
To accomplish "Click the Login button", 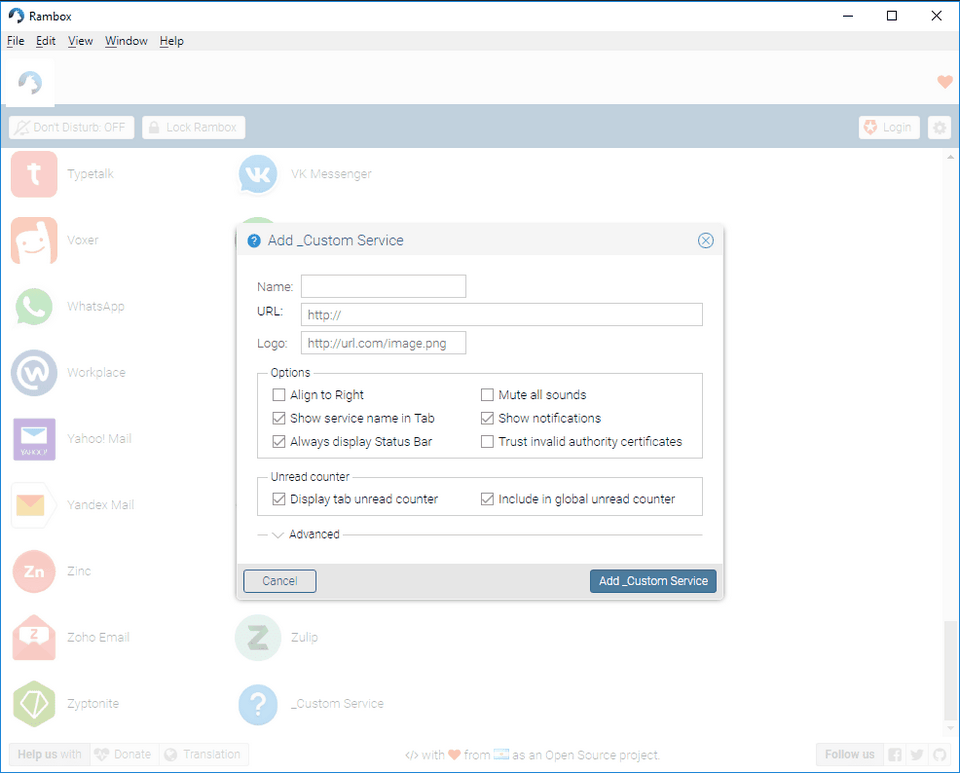I will click(x=889, y=127).
